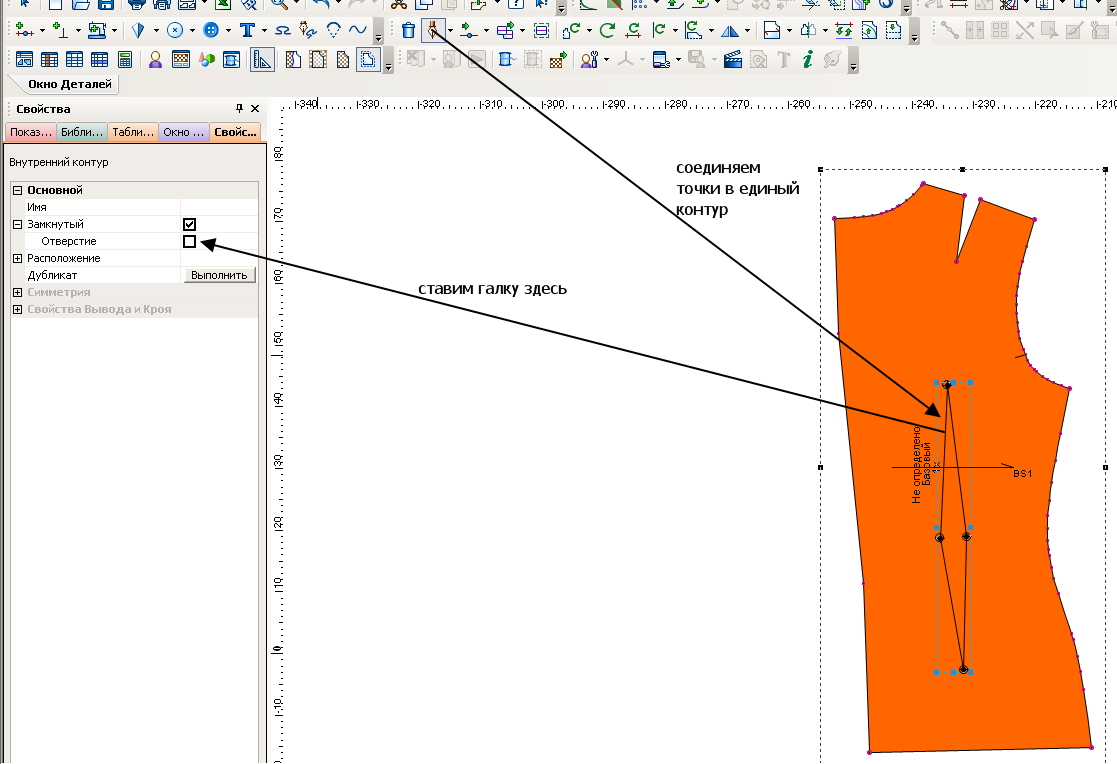Switch to the Показ... tab

click(x=30, y=132)
